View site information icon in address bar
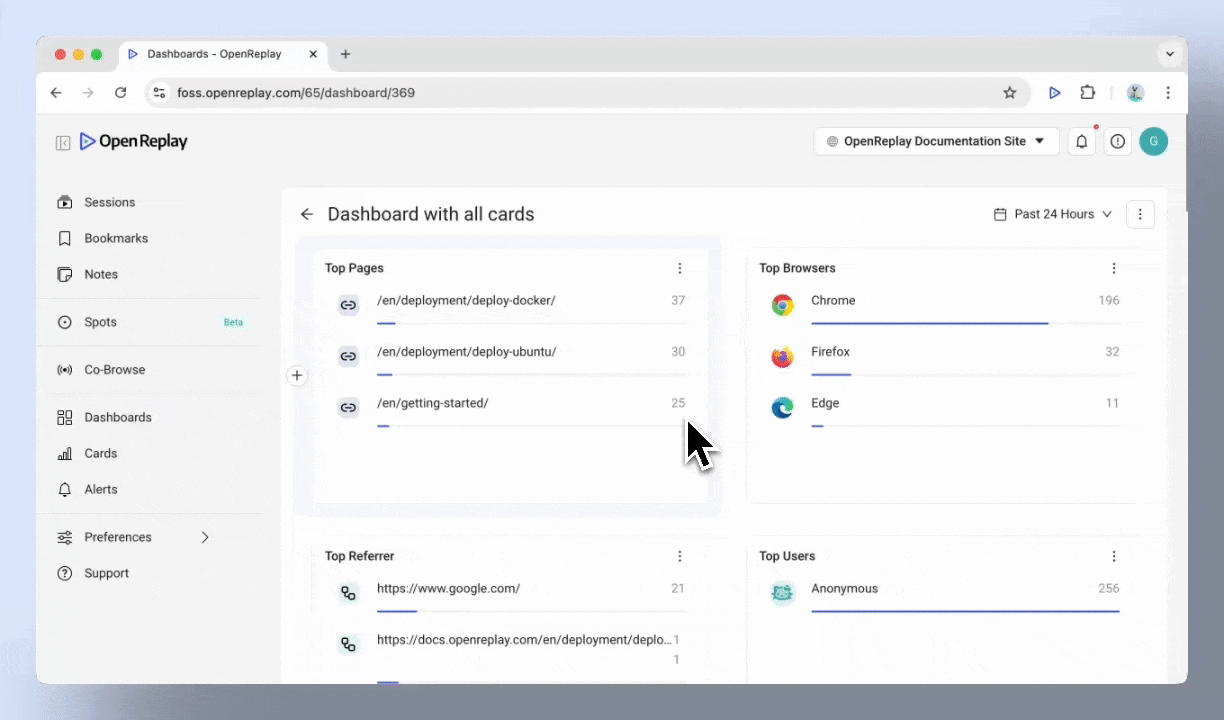 click(x=159, y=93)
